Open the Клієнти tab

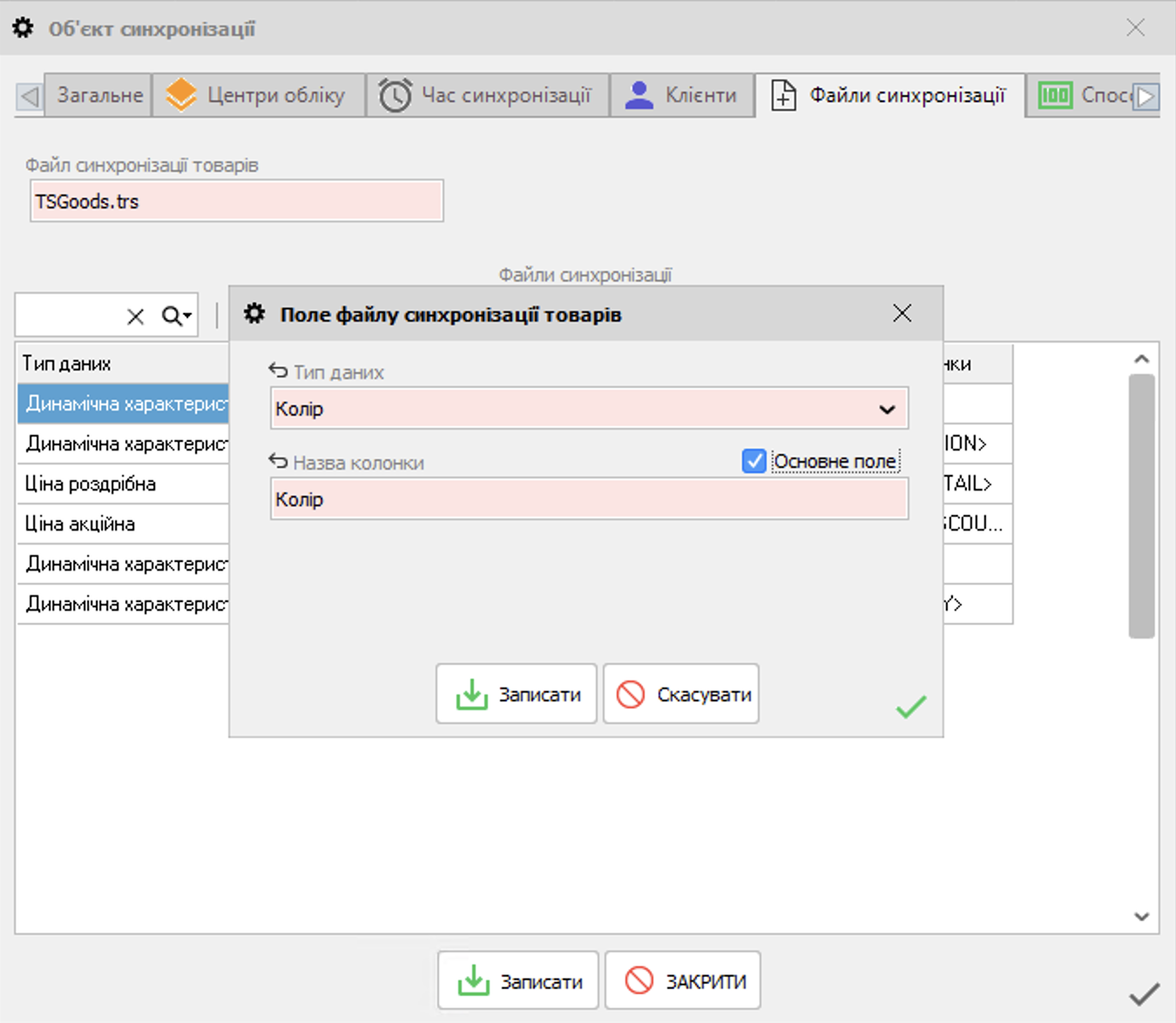tap(682, 95)
